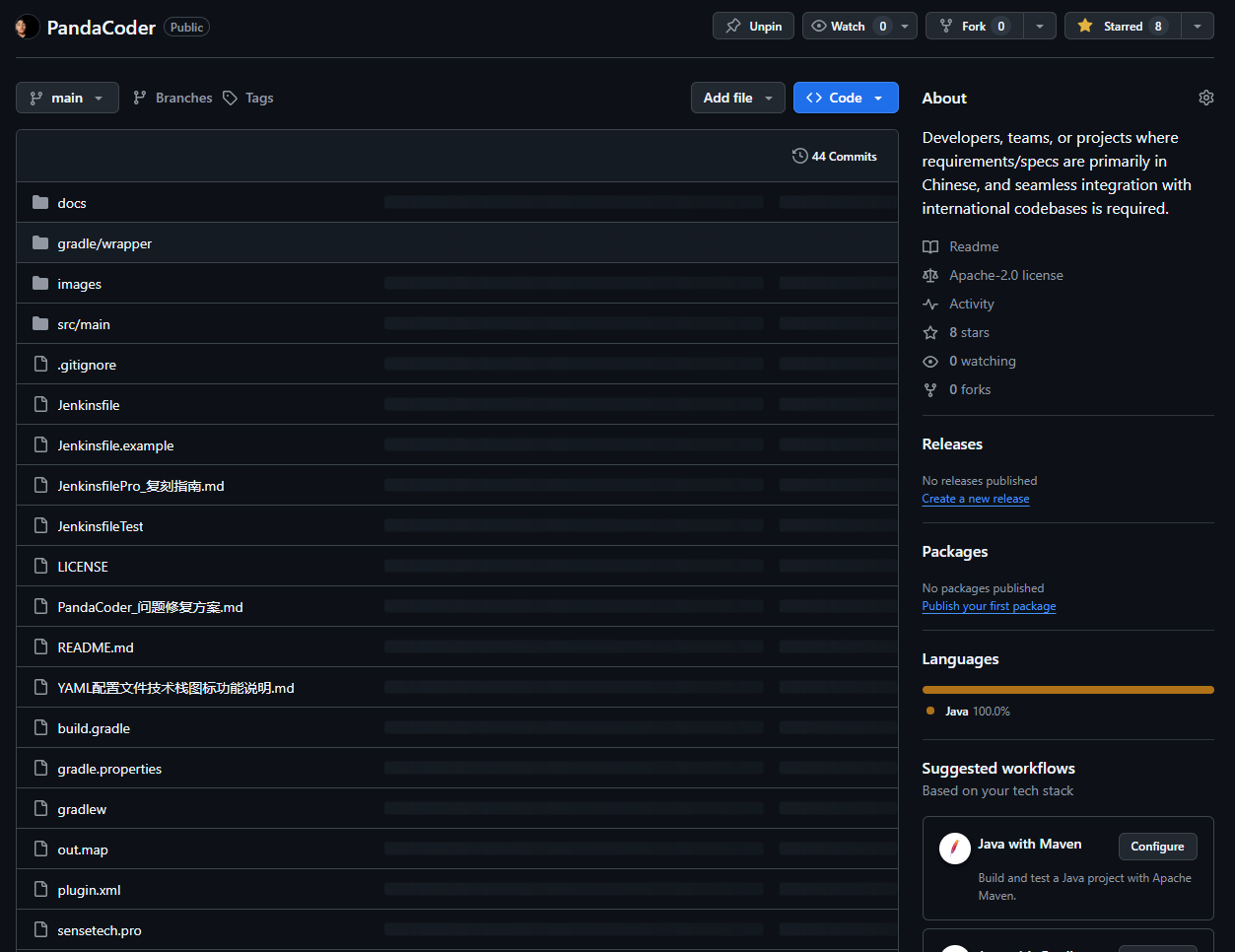Open the green Code dropdown
The width and height of the screenshot is (1235, 952).
(846, 98)
